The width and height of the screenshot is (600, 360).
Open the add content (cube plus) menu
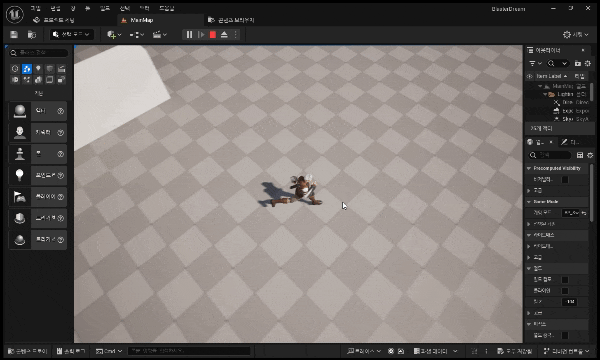click(114, 35)
